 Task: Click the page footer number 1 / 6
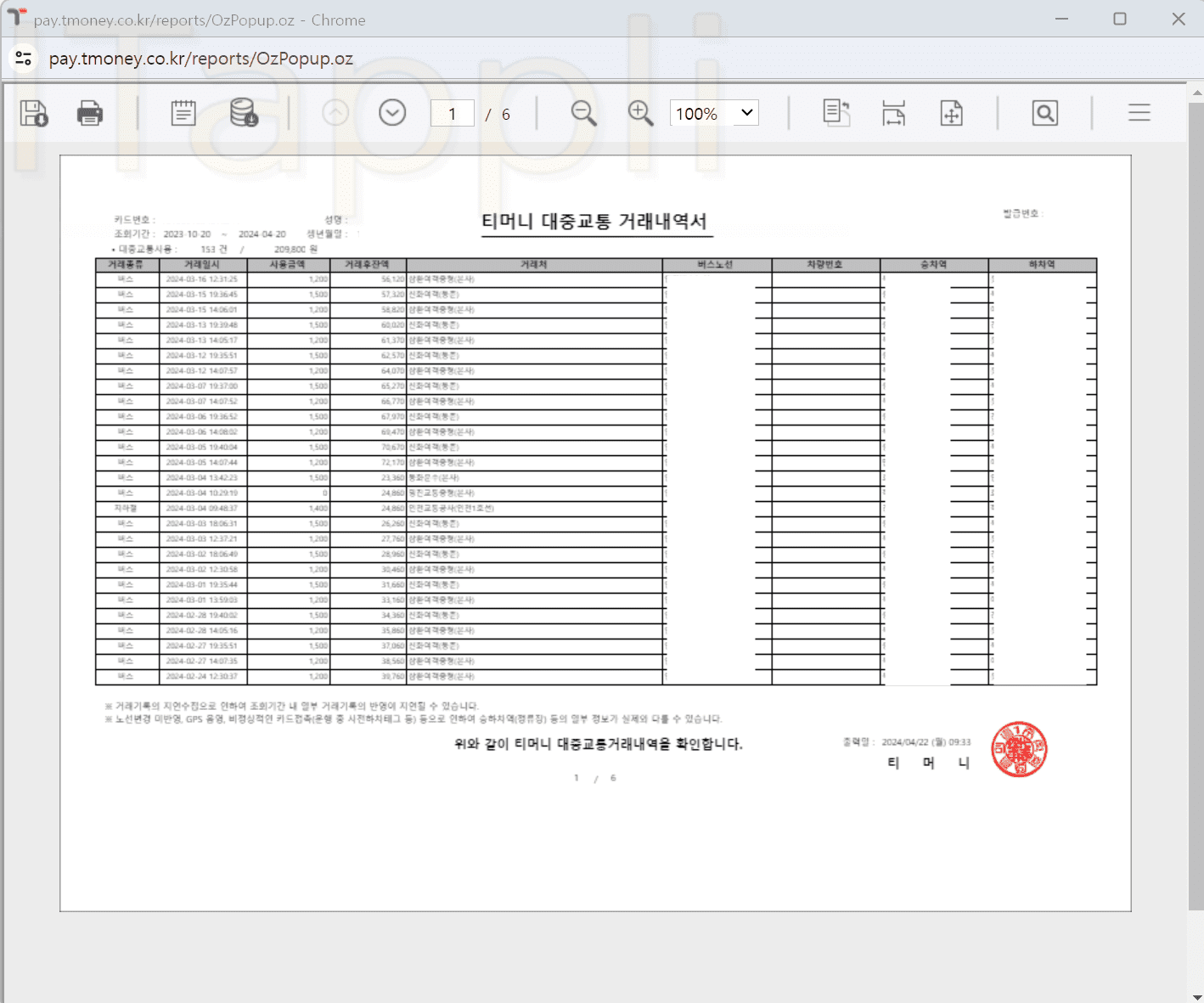594,779
